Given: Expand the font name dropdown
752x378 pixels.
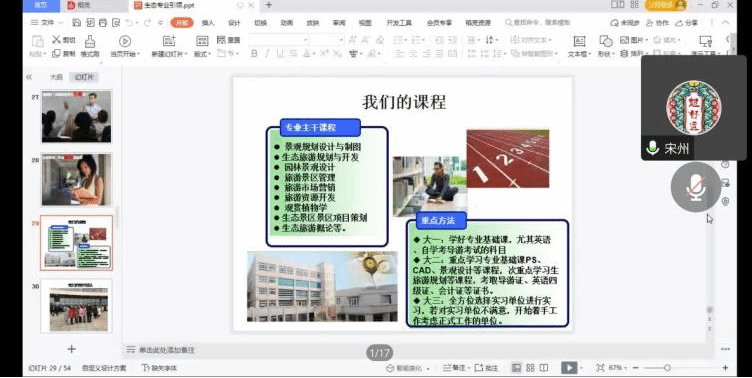Looking at the screenshot, I should click(x=305, y=40).
